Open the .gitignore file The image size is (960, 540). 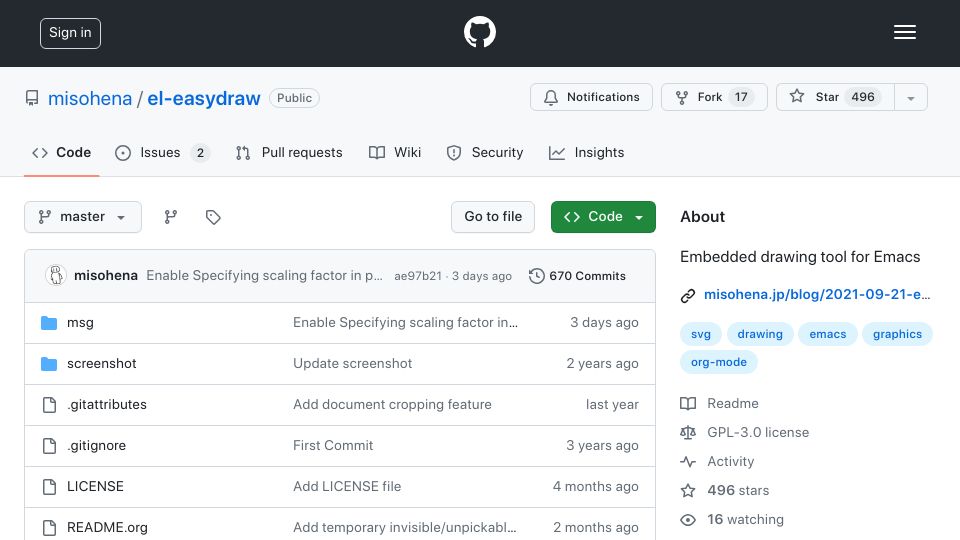point(96,446)
